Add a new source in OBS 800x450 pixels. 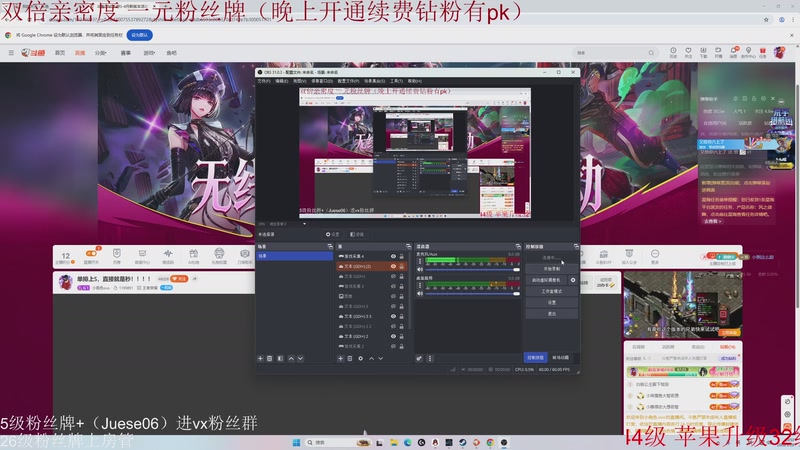point(340,358)
